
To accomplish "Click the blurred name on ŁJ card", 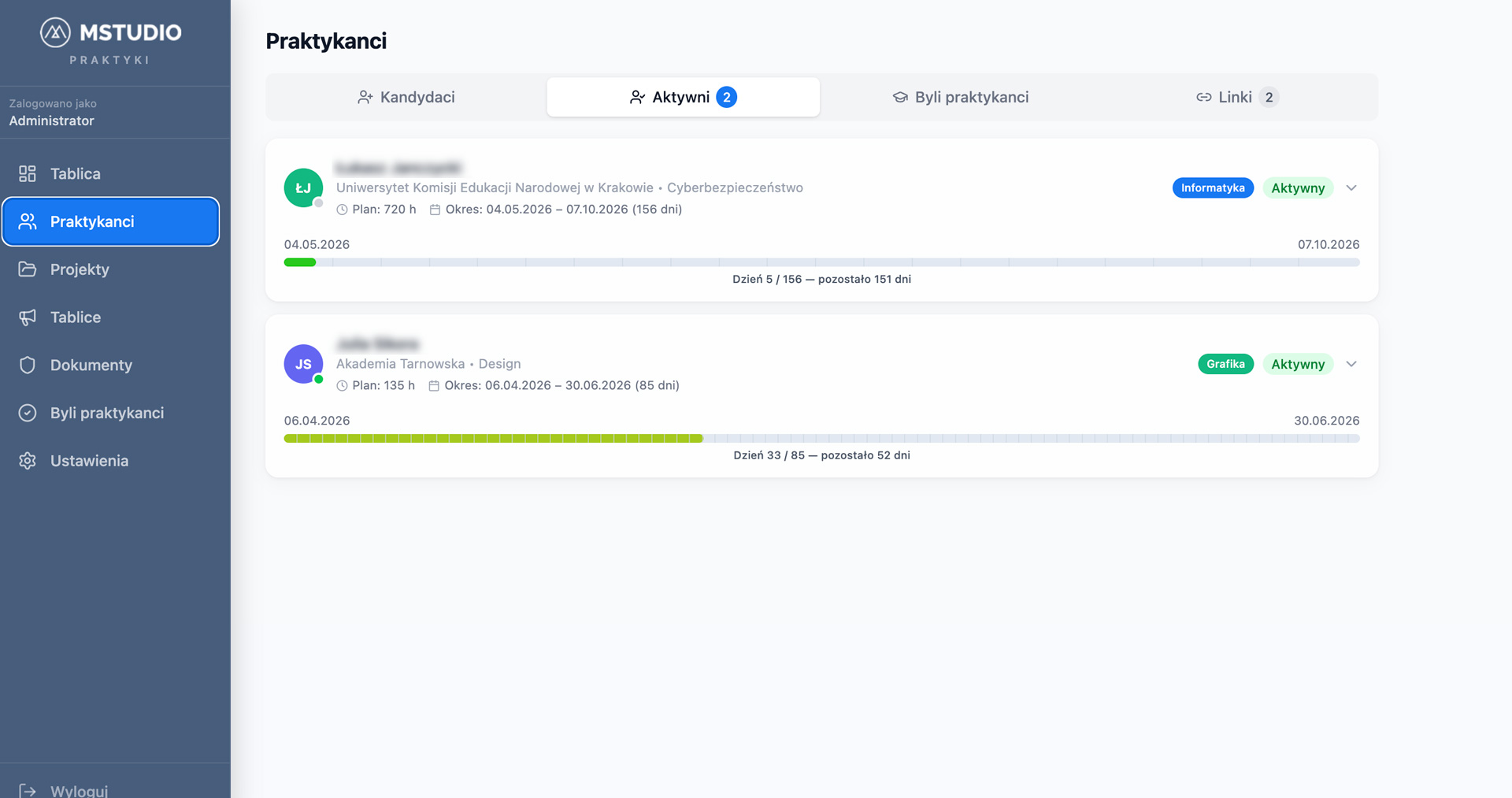I will click(398, 168).
